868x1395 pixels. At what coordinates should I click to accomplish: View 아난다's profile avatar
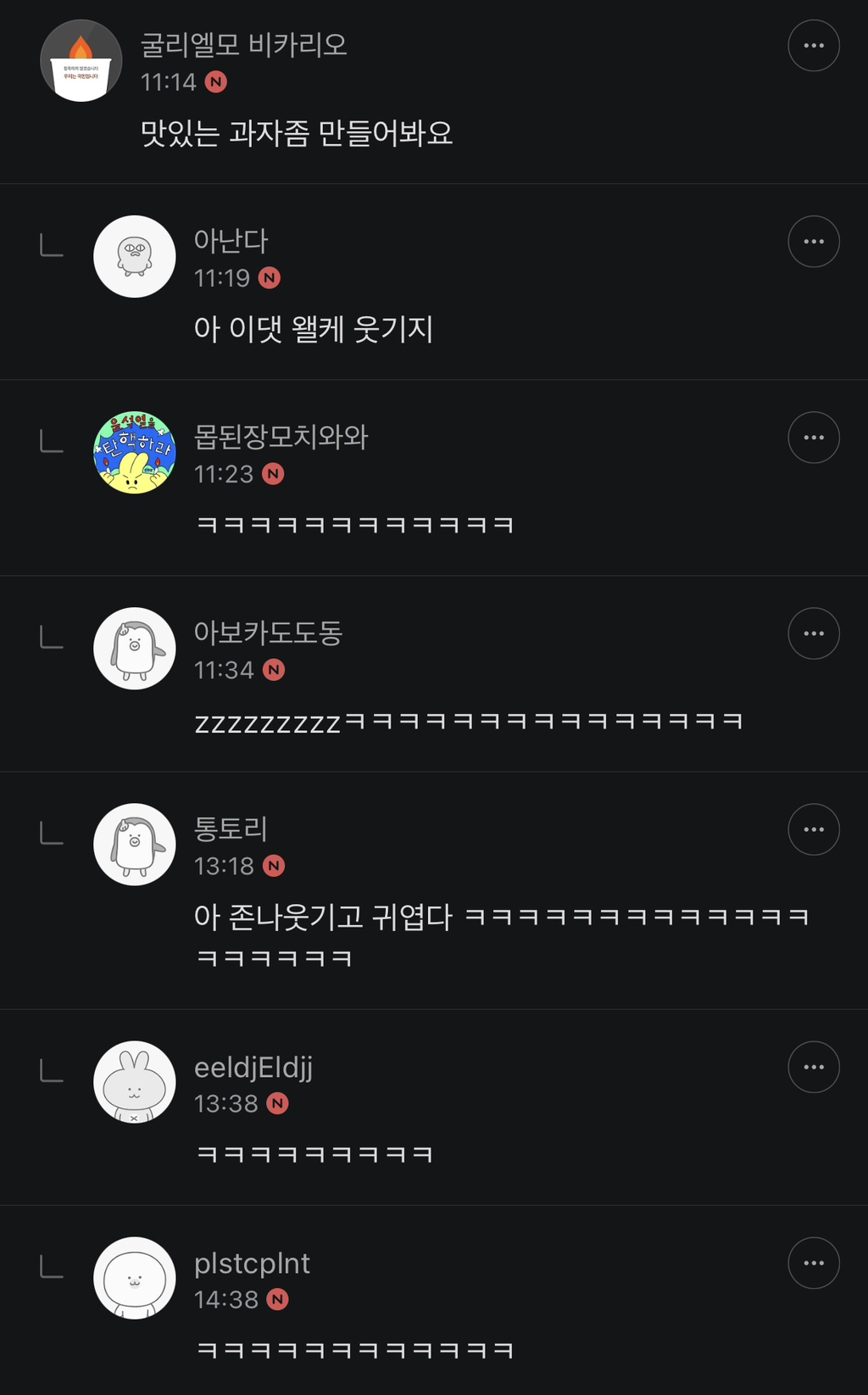coord(134,256)
